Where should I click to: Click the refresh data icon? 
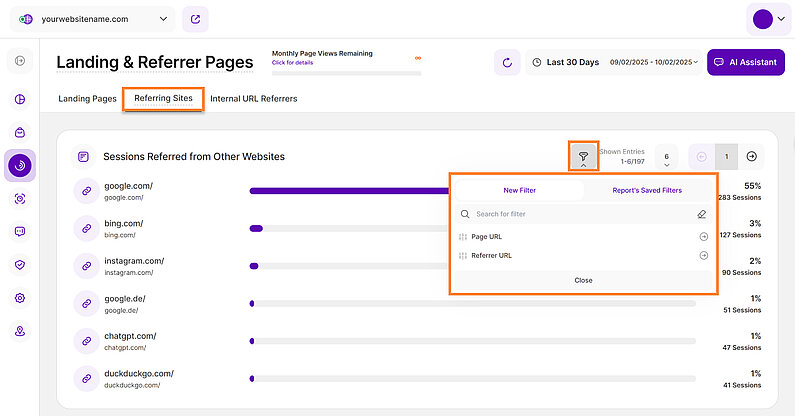click(507, 62)
